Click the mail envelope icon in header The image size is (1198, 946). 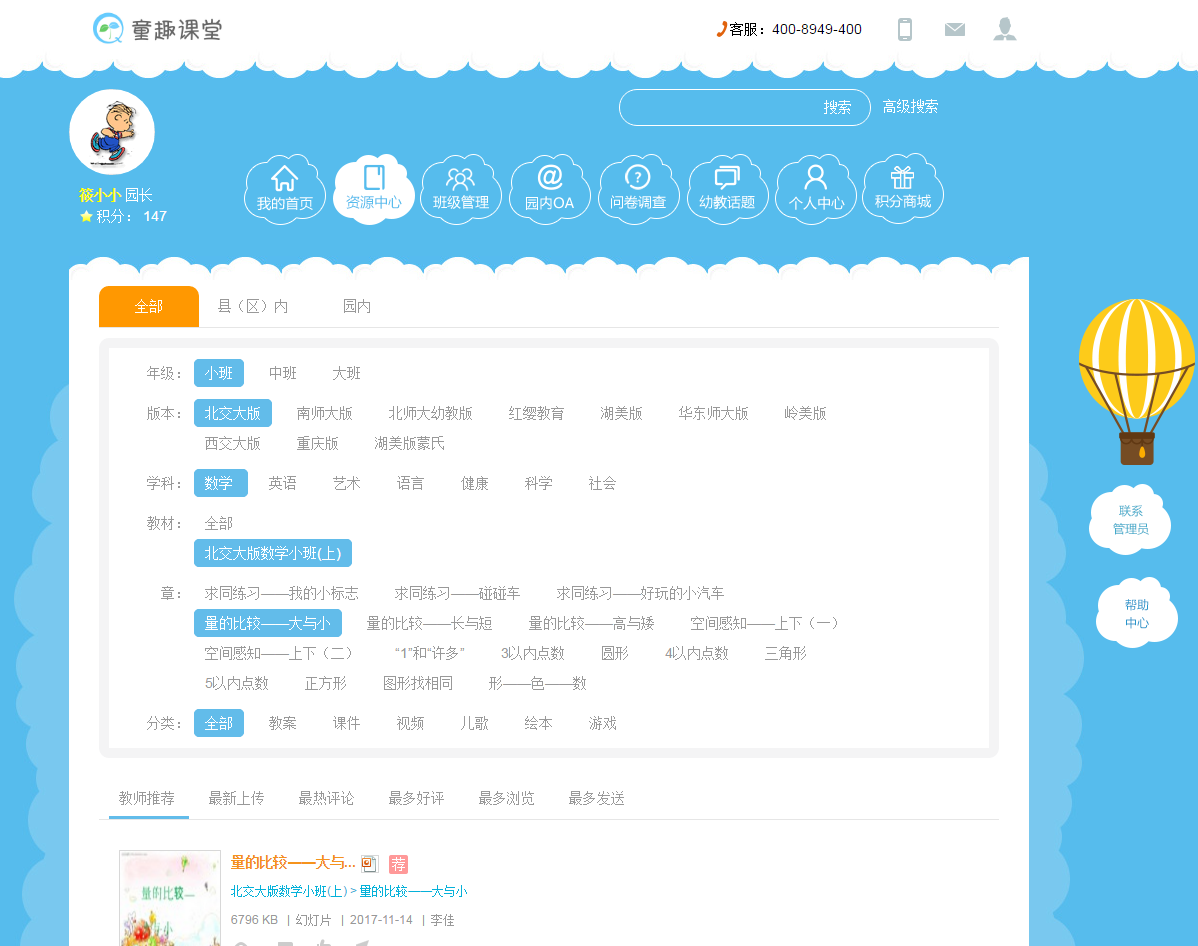coord(955,30)
